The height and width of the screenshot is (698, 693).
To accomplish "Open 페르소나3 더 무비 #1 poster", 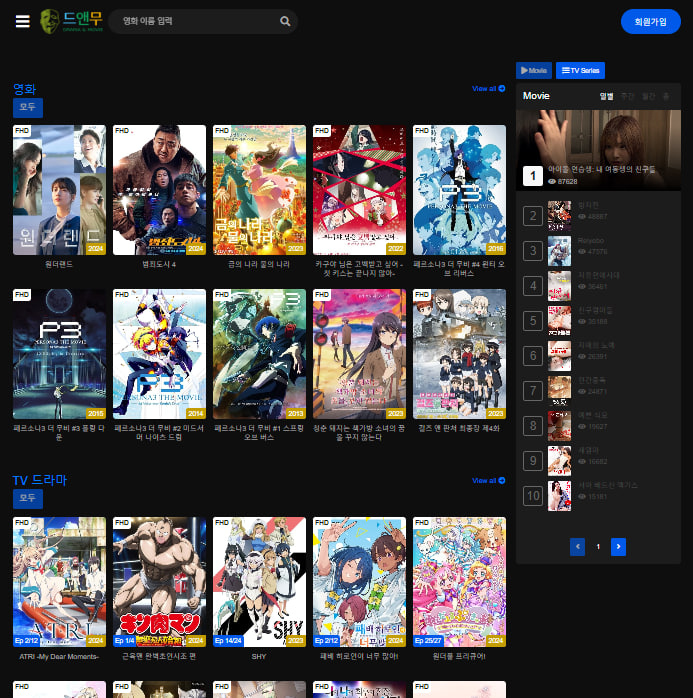I will [x=259, y=354].
